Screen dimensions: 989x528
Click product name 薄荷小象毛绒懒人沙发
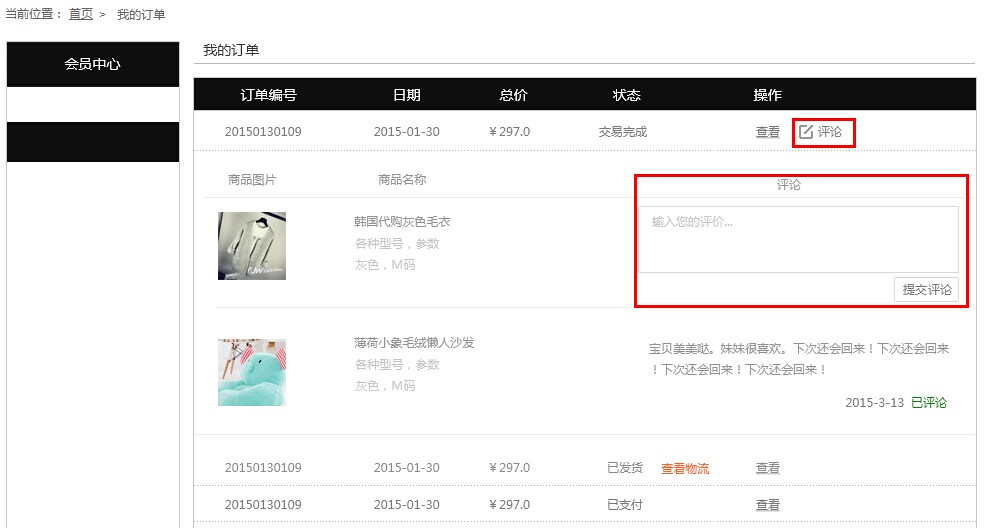(414, 343)
